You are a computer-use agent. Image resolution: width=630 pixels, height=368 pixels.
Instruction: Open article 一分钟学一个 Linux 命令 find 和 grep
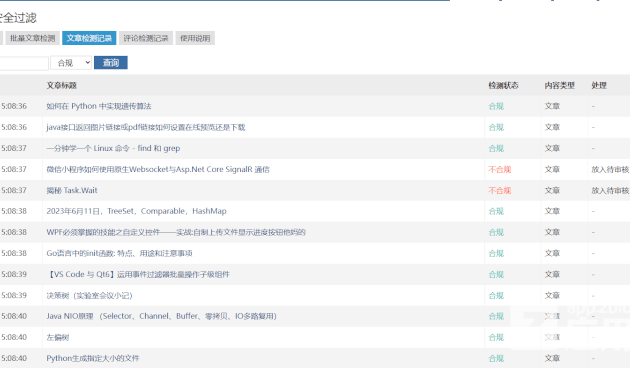click(x=113, y=148)
